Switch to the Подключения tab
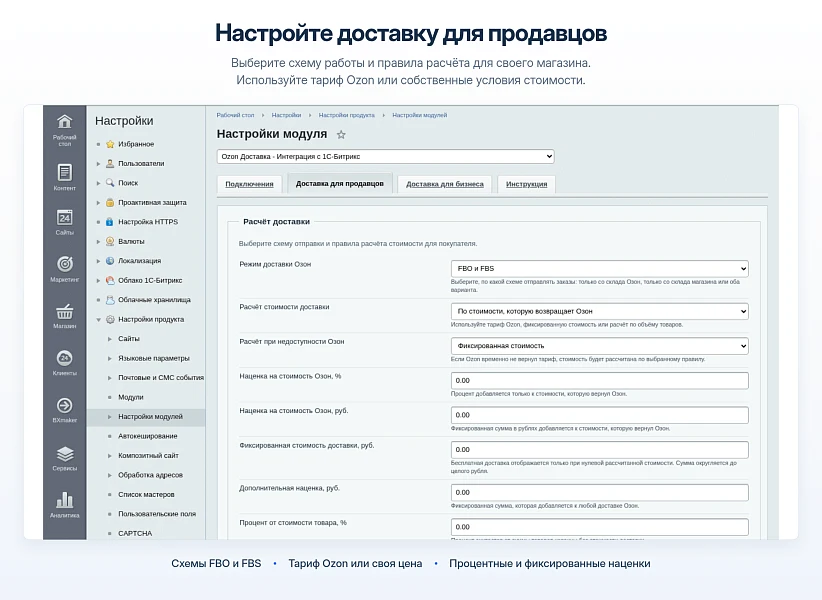 click(x=250, y=184)
